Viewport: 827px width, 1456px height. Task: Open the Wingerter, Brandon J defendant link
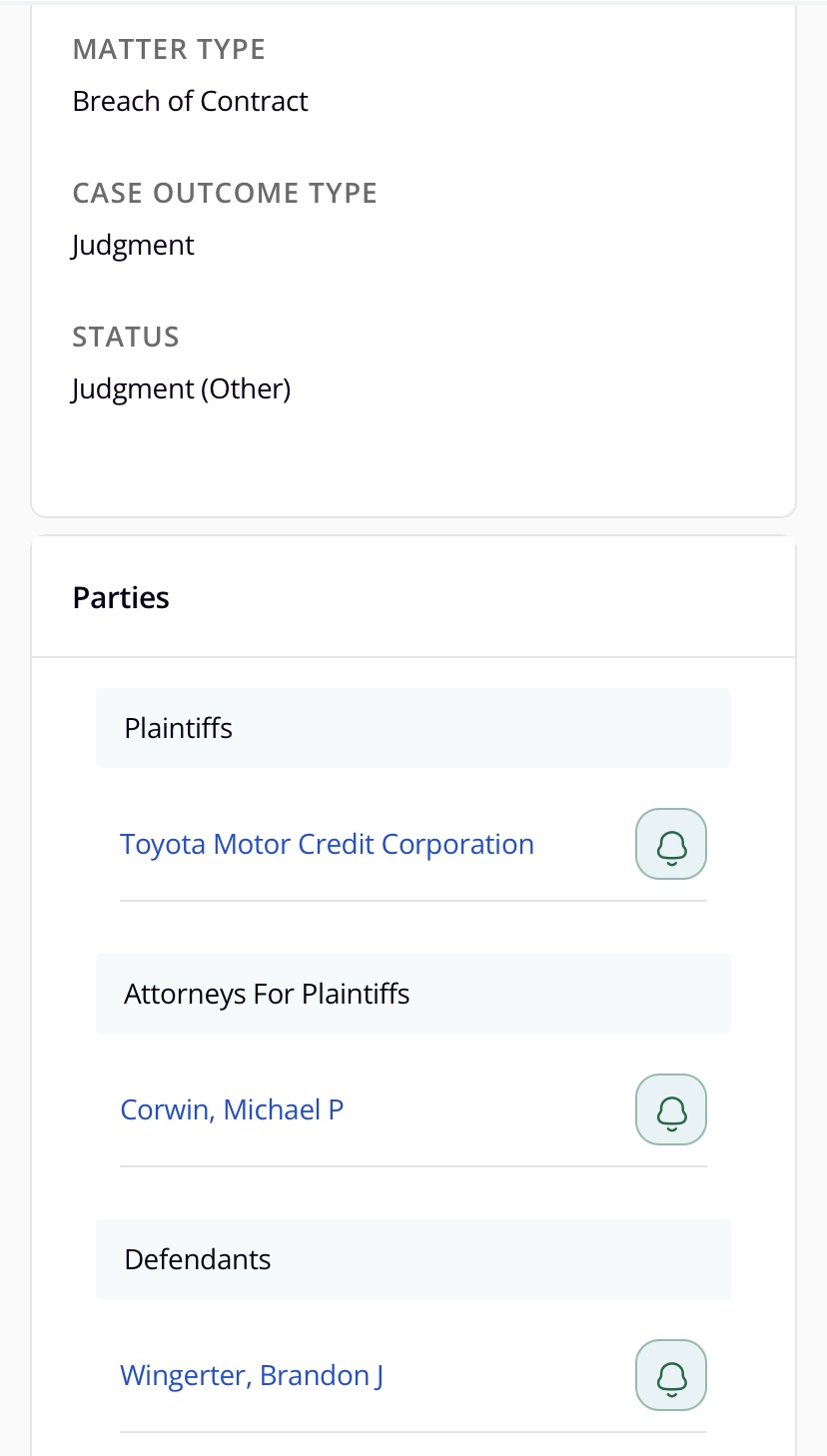point(252,1375)
